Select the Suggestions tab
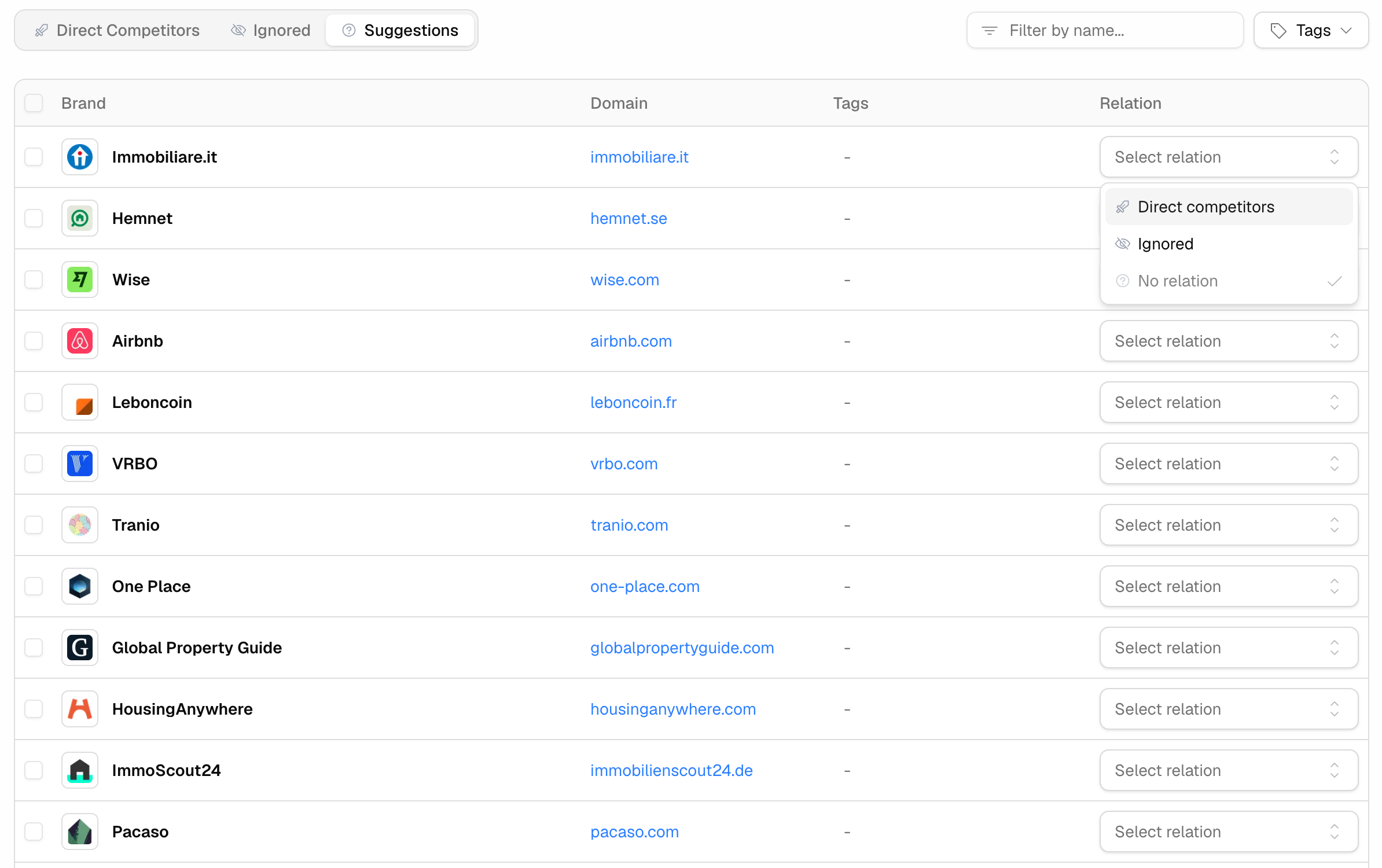Image resolution: width=1382 pixels, height=868 pixels. [400, 30]
